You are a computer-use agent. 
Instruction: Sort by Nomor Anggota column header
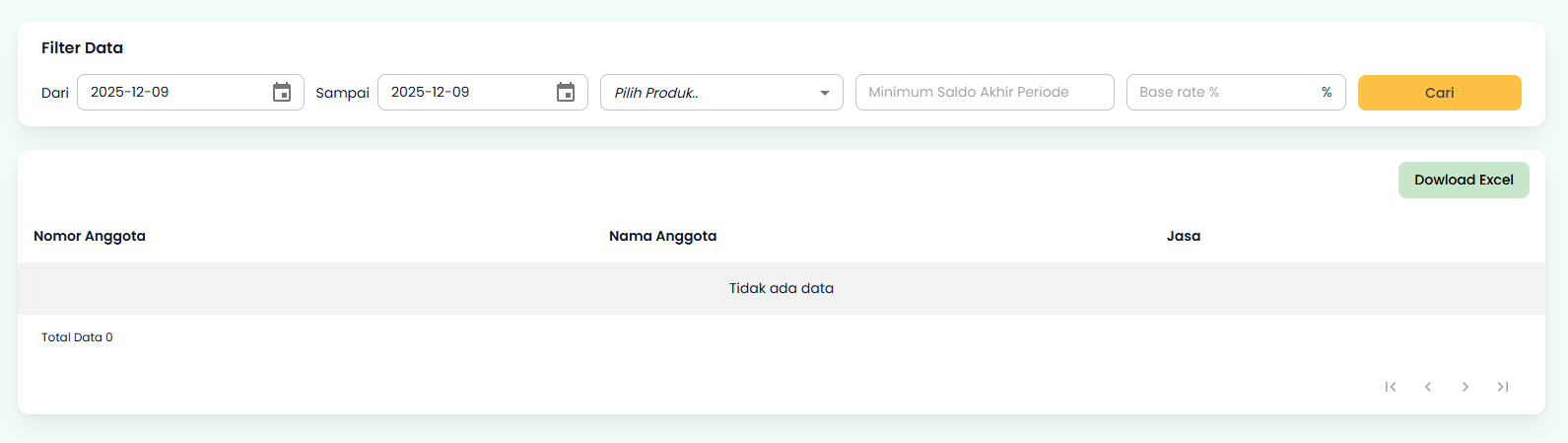click(x=90, y=236)
